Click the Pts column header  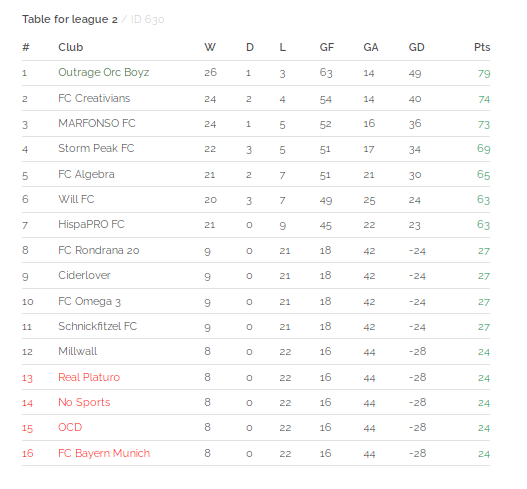click(482, 47)
